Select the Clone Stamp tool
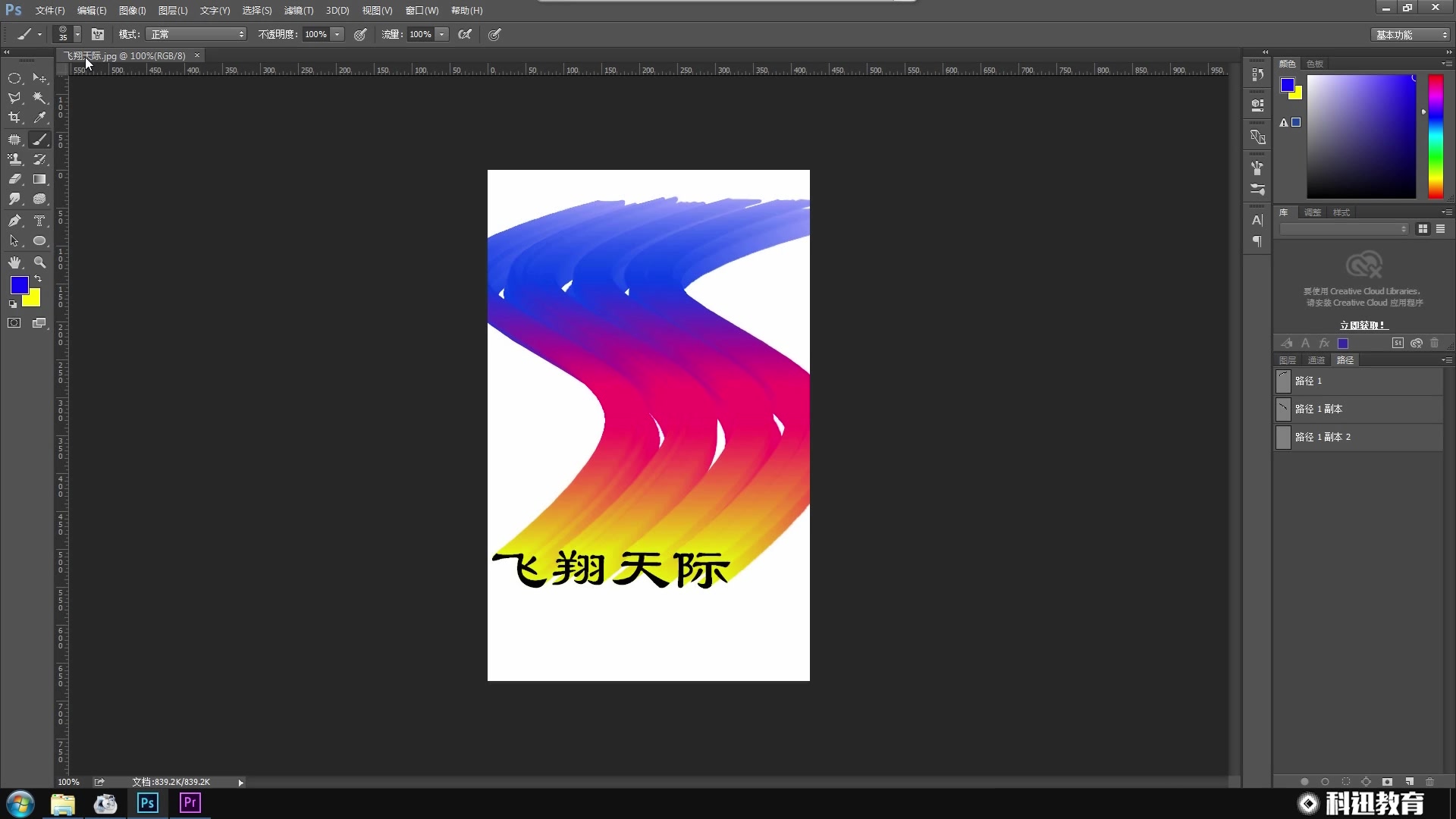 [15, 159]
